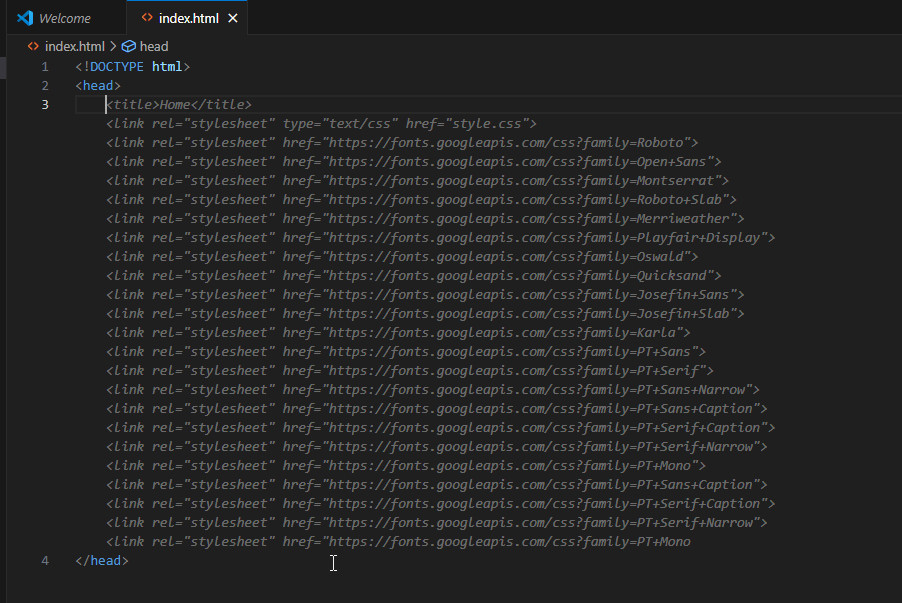
Task: Click the Karla stylesheet line
Action: tap(398, 333)
